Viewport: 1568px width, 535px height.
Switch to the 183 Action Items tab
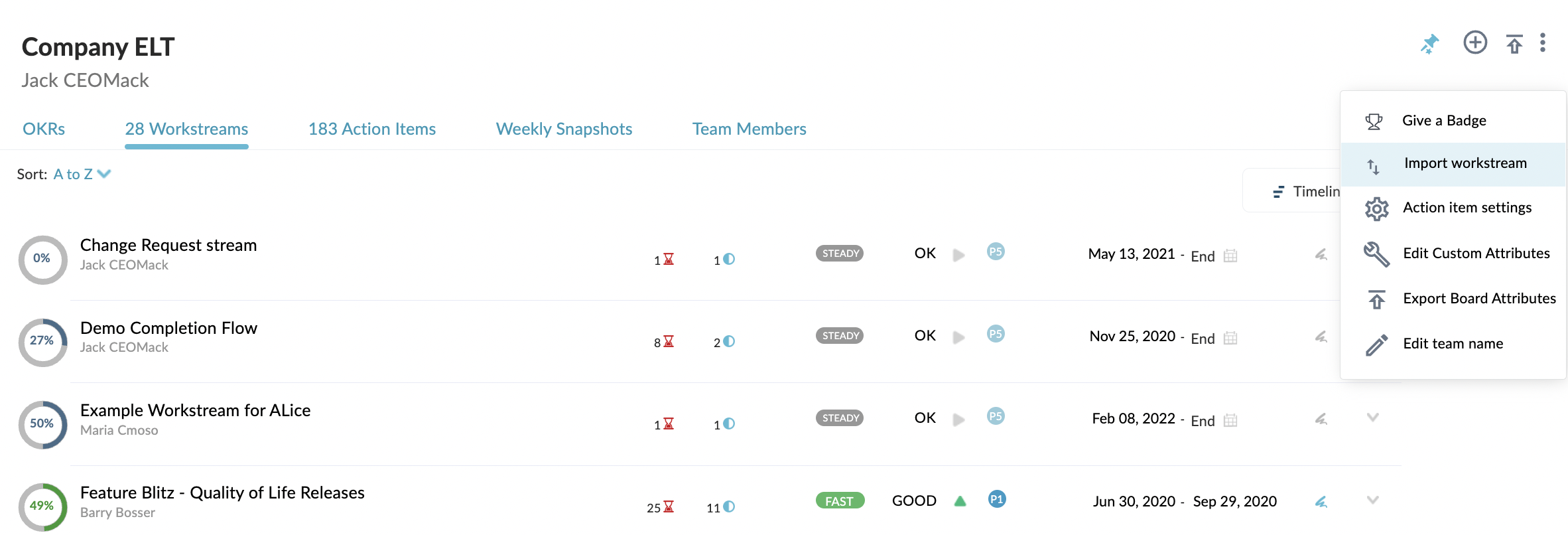(x=372, y=129)
